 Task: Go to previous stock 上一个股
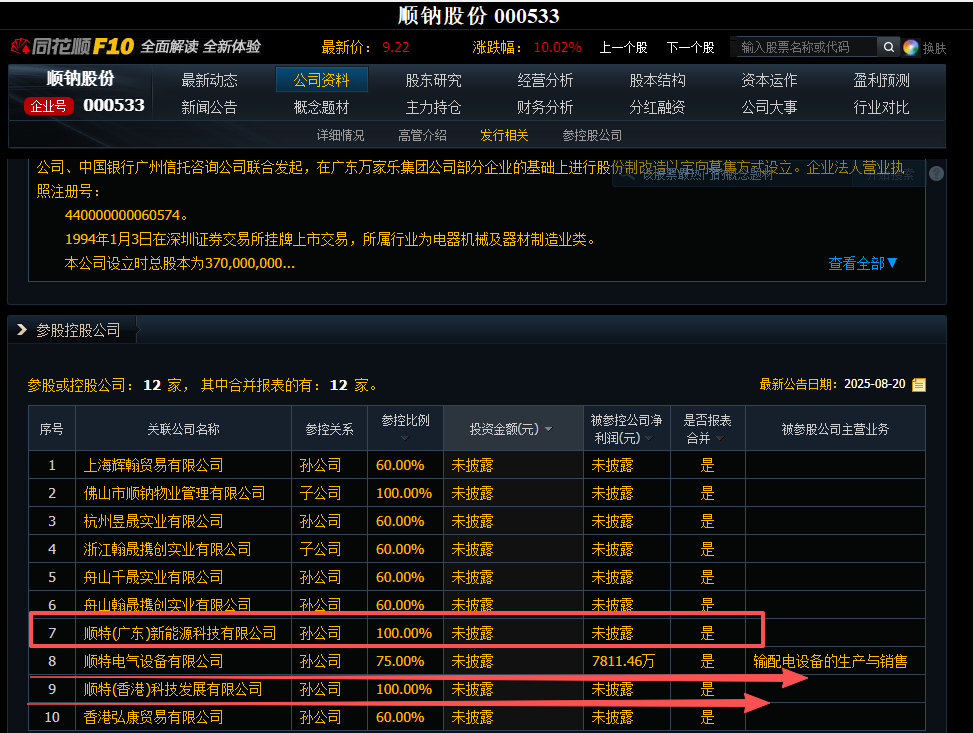[623, 47]
